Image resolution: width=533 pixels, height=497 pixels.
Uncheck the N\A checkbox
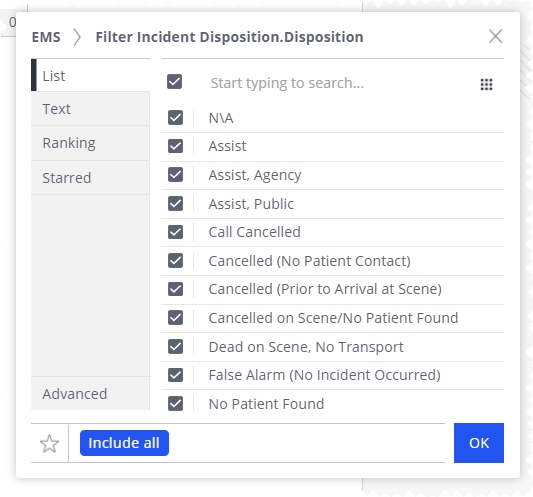[175, 118]
